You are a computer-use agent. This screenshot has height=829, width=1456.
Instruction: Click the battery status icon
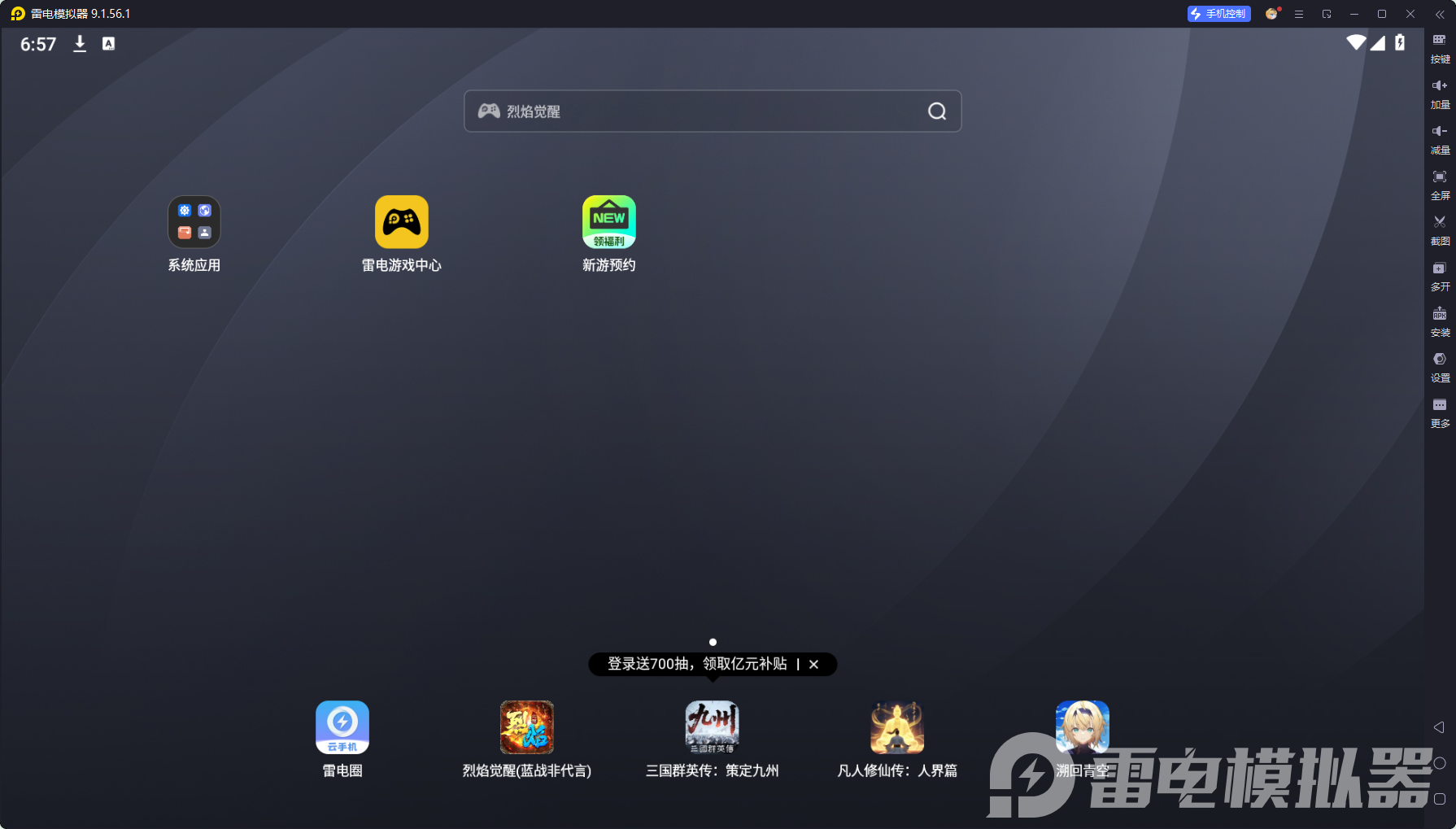[x=1400, y=42]
